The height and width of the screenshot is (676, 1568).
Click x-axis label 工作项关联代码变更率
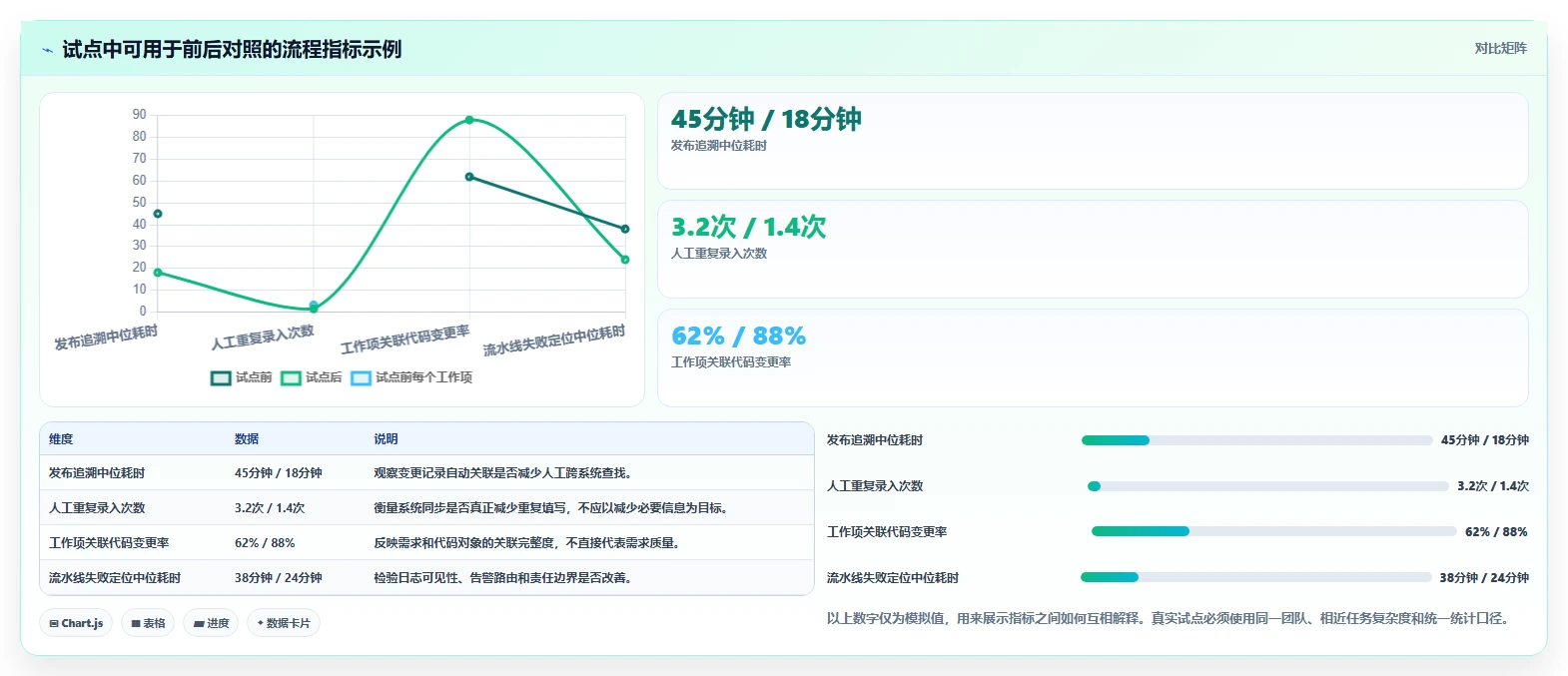point(405,340)
